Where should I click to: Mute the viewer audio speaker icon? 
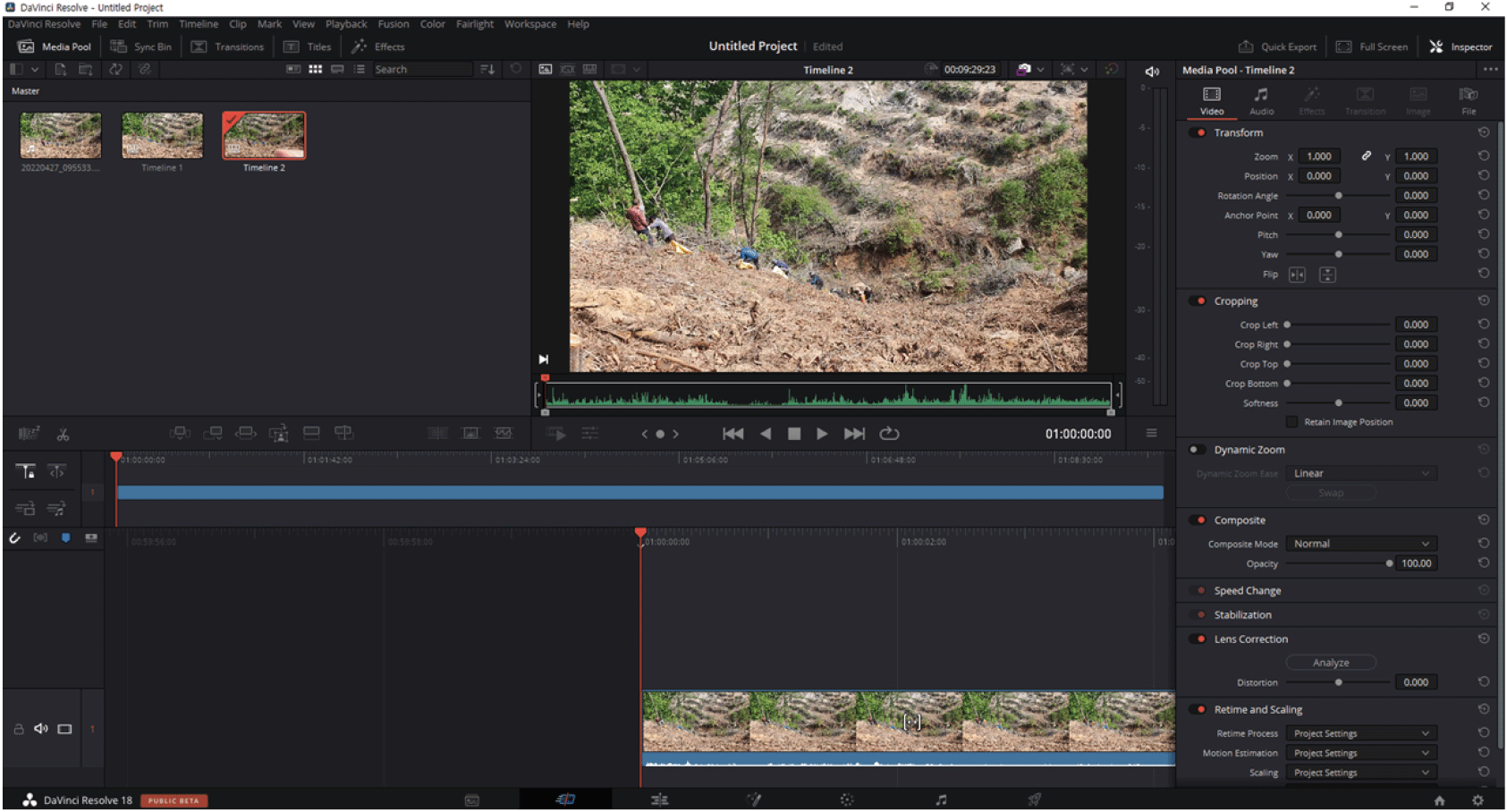[x=1152, y=71]
